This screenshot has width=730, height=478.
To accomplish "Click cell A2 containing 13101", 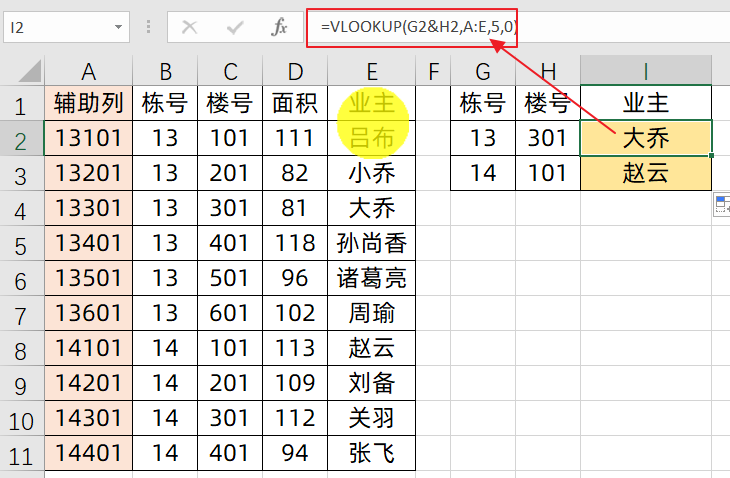I will point(88,138).
